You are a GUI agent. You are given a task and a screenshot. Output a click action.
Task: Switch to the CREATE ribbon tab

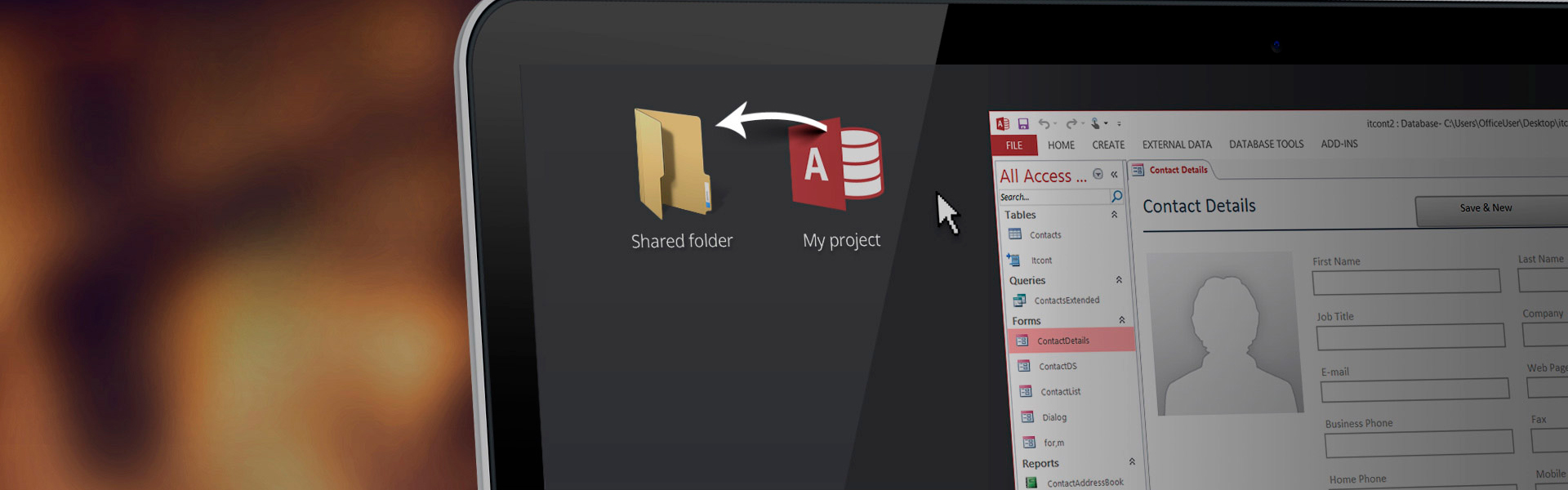1108,145
